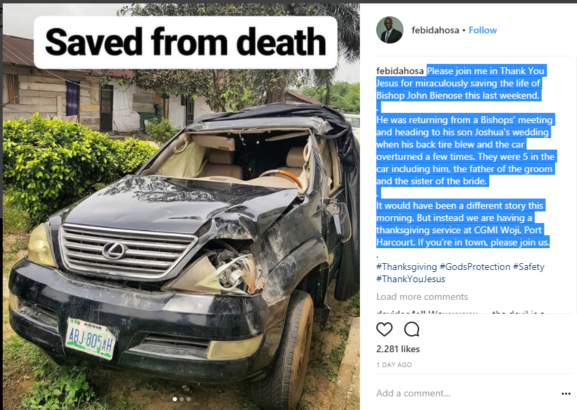Follow the febidahosa account
Screen dimensions: 577x410
click(482, 30)
